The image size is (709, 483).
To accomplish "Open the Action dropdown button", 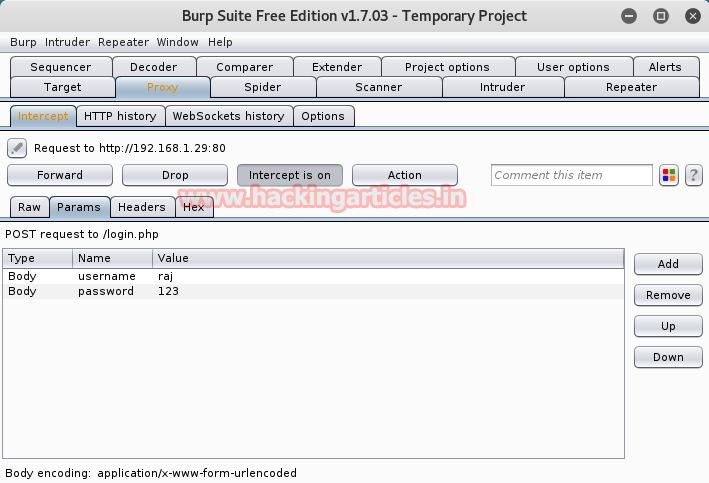I will (405, 175).
